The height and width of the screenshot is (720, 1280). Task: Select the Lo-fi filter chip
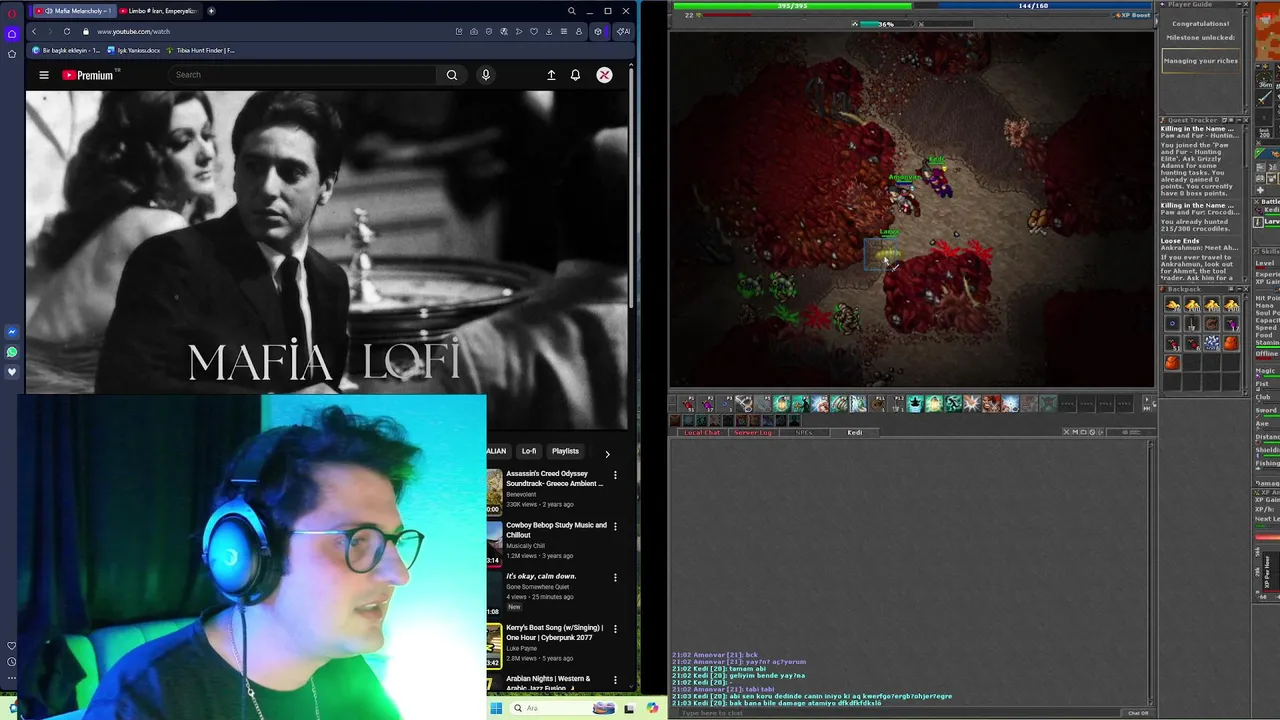pyautogui.click(x=529, y=451)
